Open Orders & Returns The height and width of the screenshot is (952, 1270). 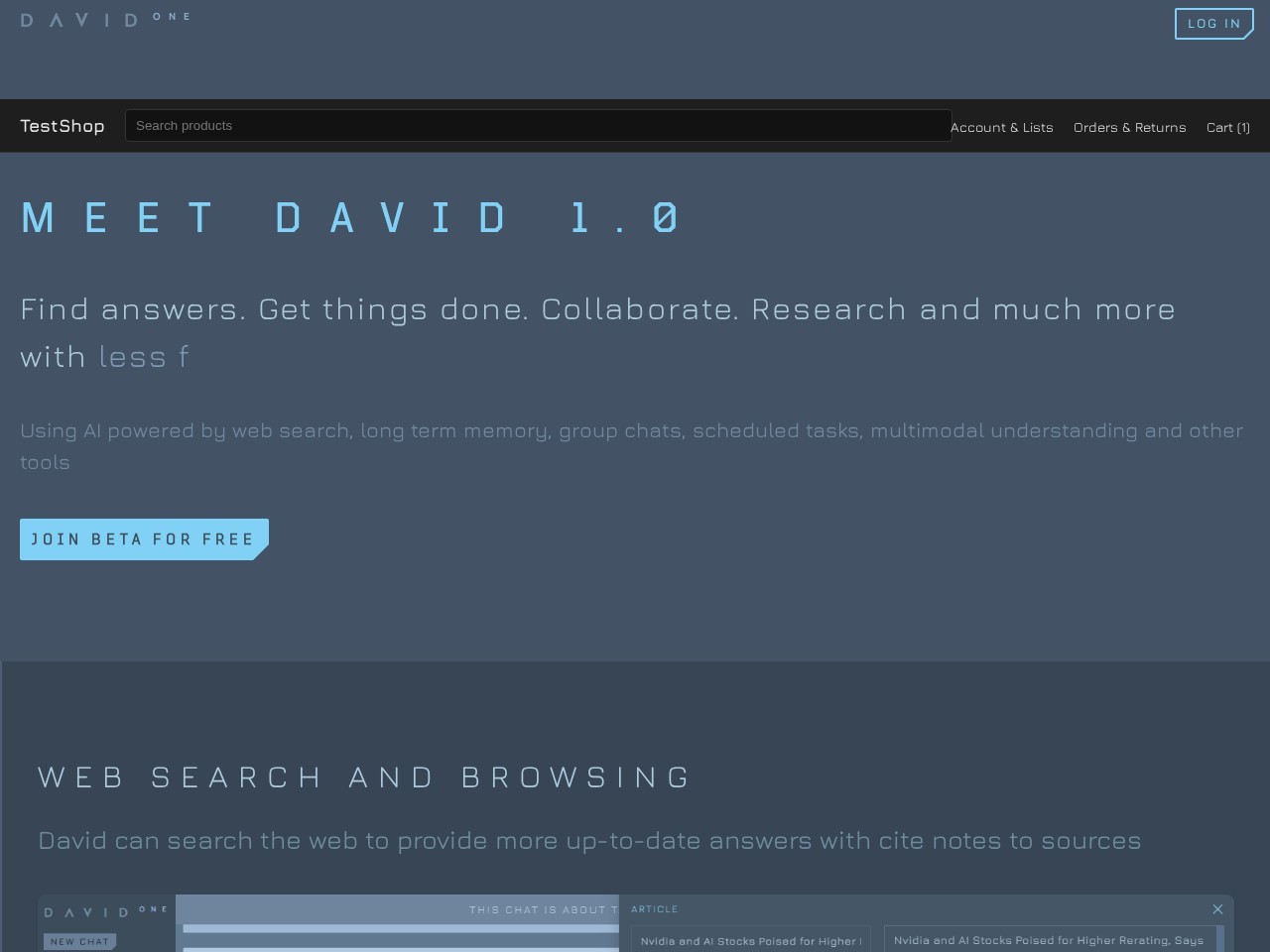click(1129, 127)
